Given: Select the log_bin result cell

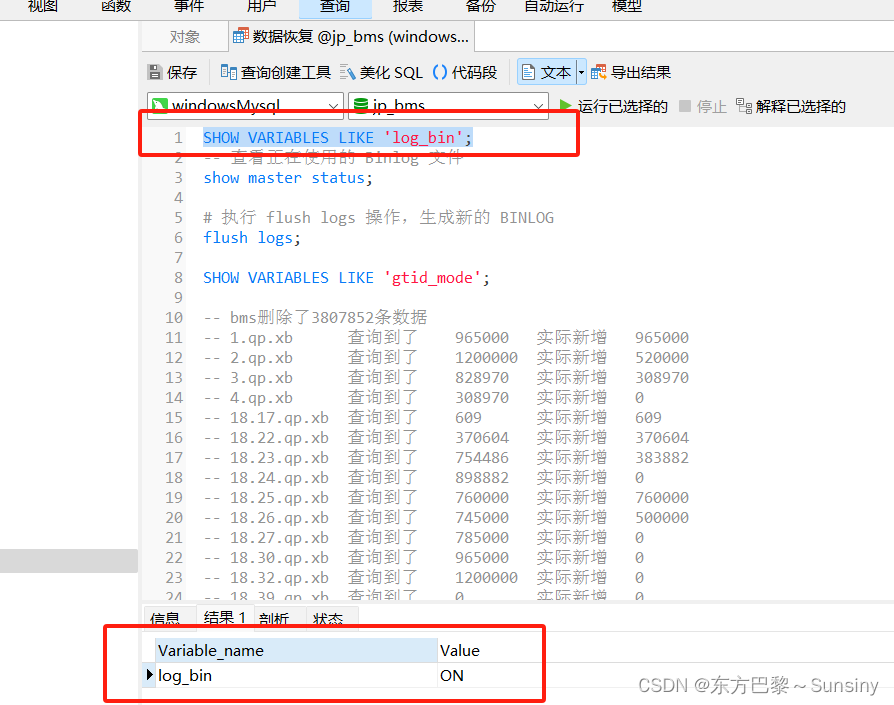Looking at the screenshot, I should [296, 675].
